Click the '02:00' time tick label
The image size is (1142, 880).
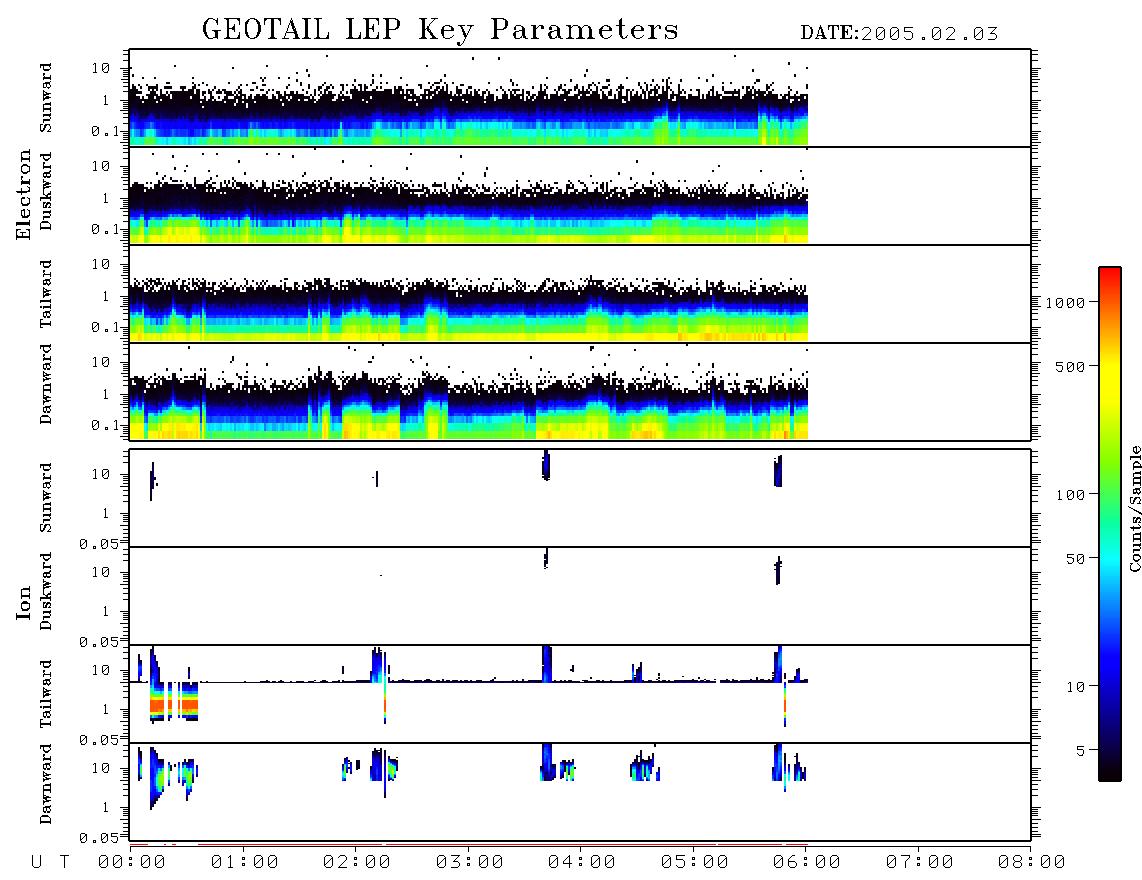pyautogui.click(x=357, y=863)
